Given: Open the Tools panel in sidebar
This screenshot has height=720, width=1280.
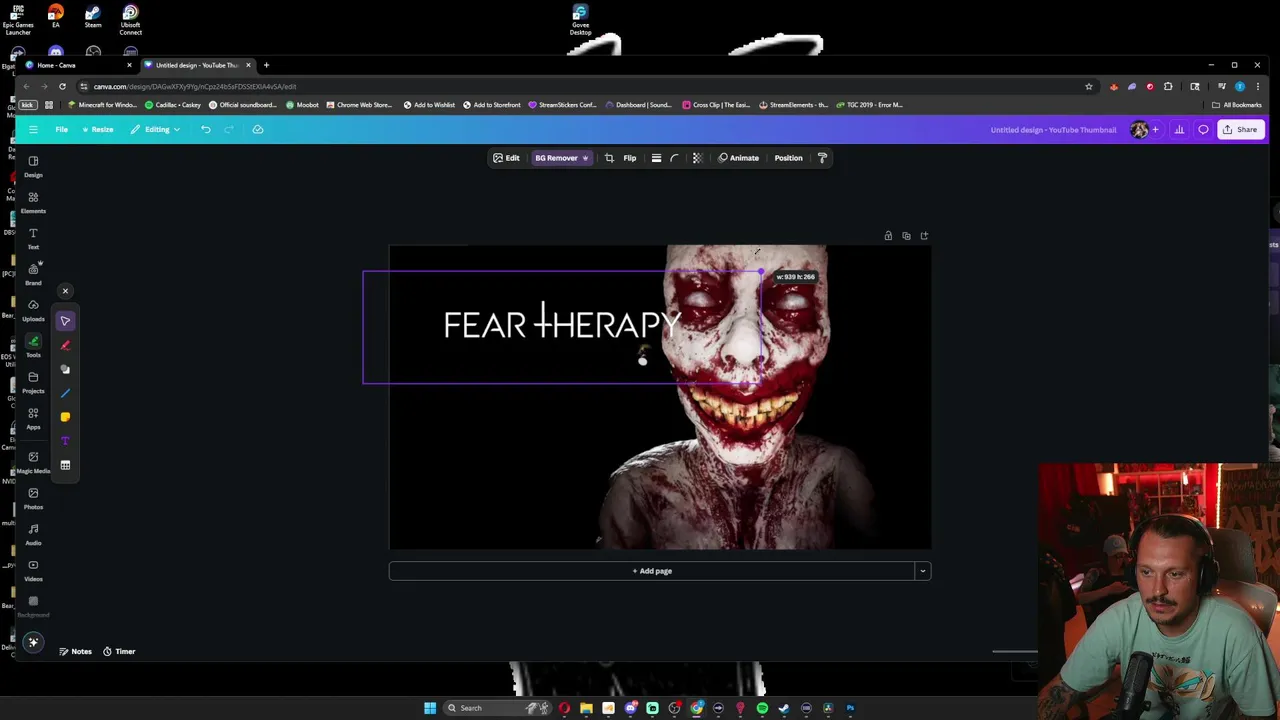Looking at the screenshot, I should [33, 346].
